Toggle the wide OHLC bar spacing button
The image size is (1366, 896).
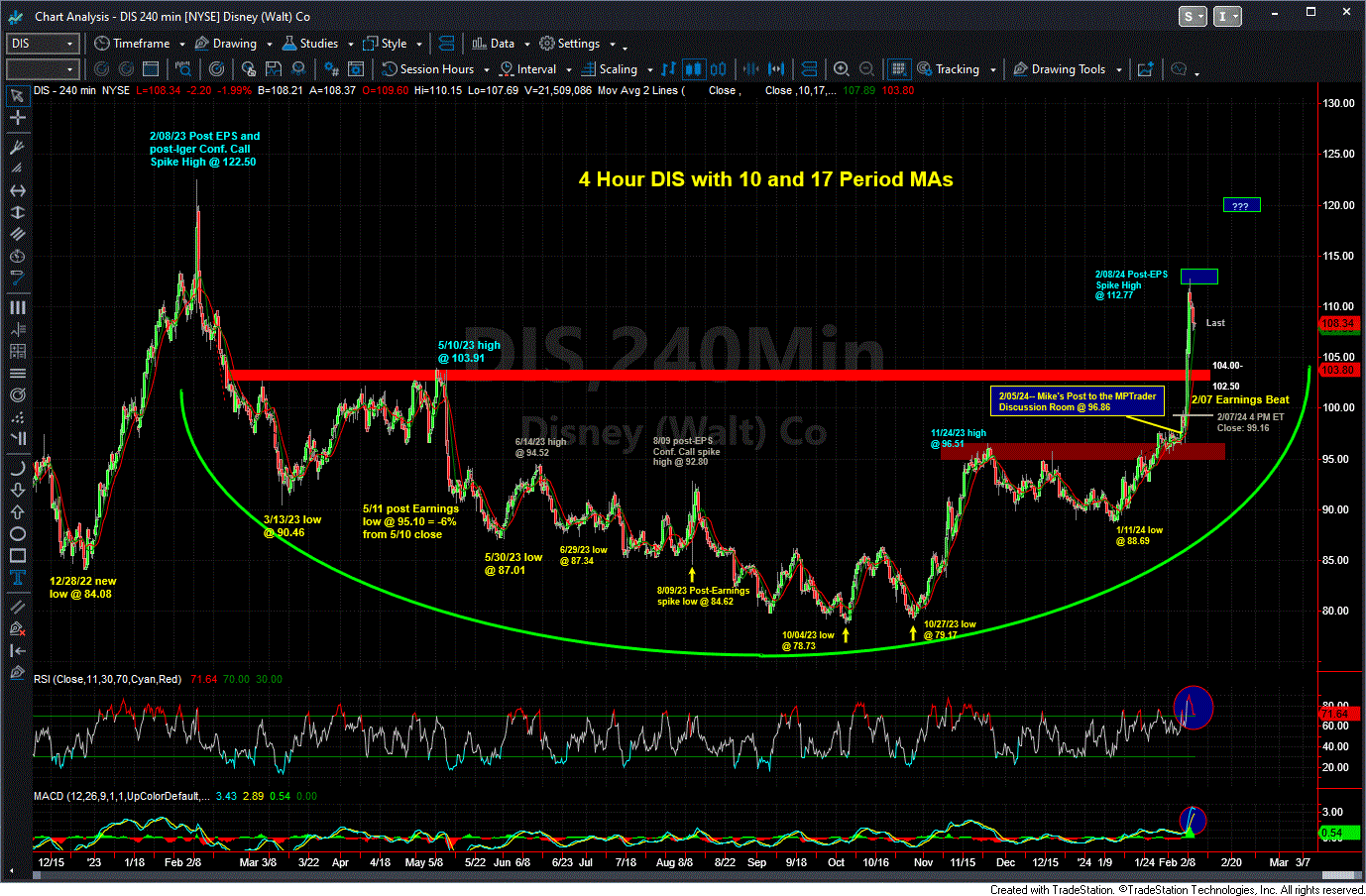tap(776, 69)
